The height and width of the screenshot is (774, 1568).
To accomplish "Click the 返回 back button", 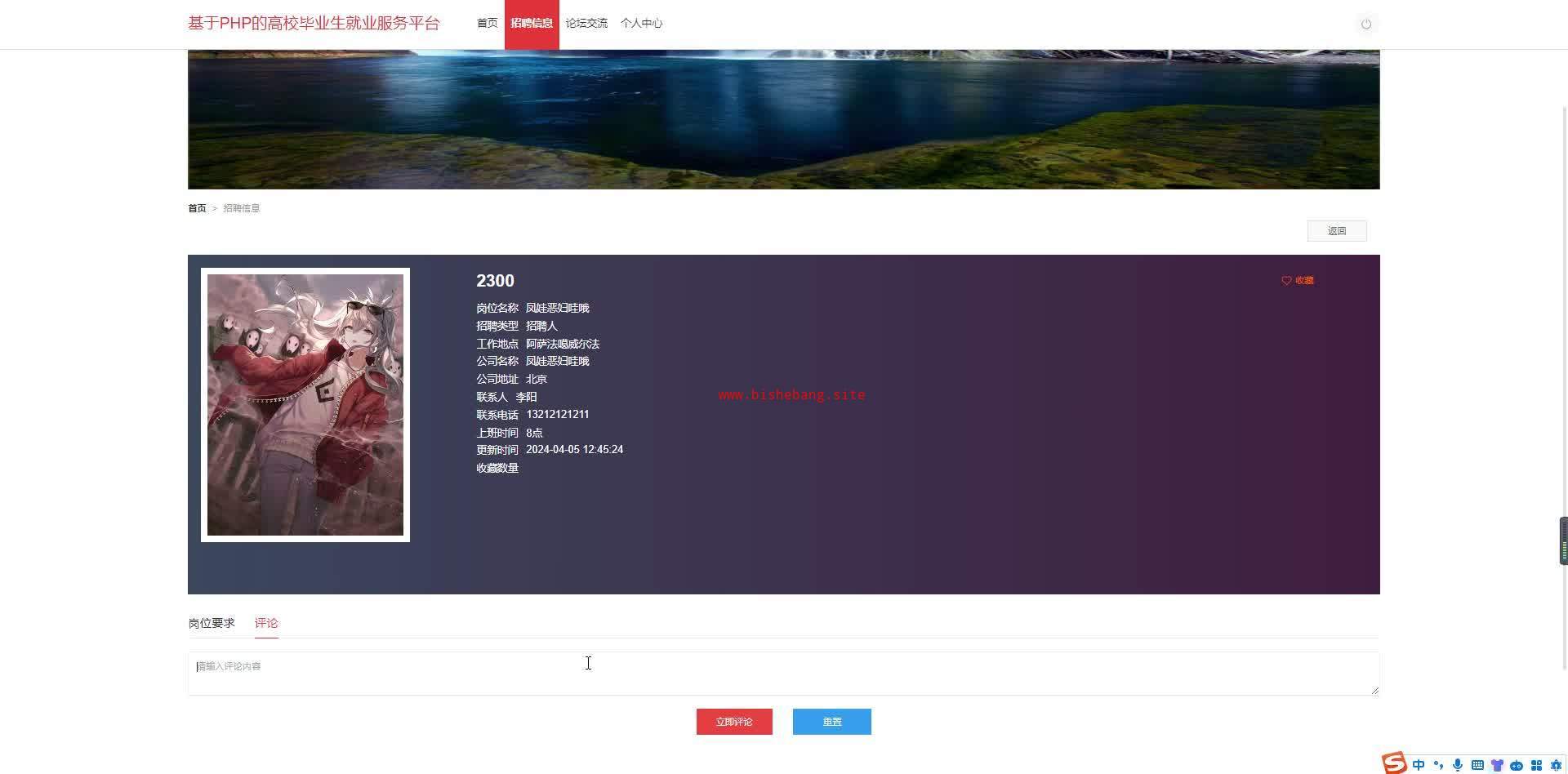I will pyautogui.click(x=1337, y=231).
